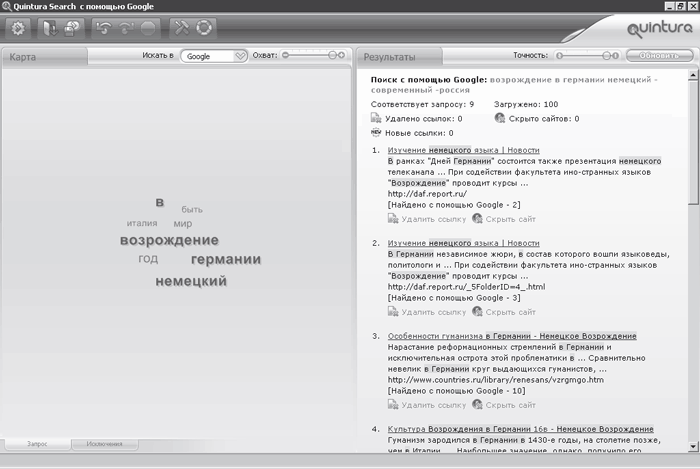
Task: Click the results scrollbar down arrow
Action: [x=693, y=446]
